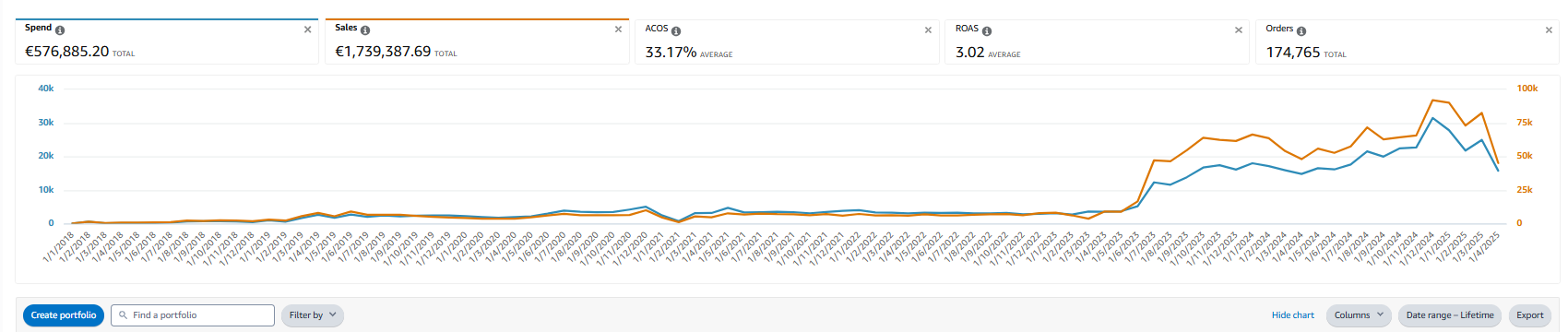This screenshot has height=332, width=1568.
Task: Remove the Spend metric card
Action: pos(307,30)
